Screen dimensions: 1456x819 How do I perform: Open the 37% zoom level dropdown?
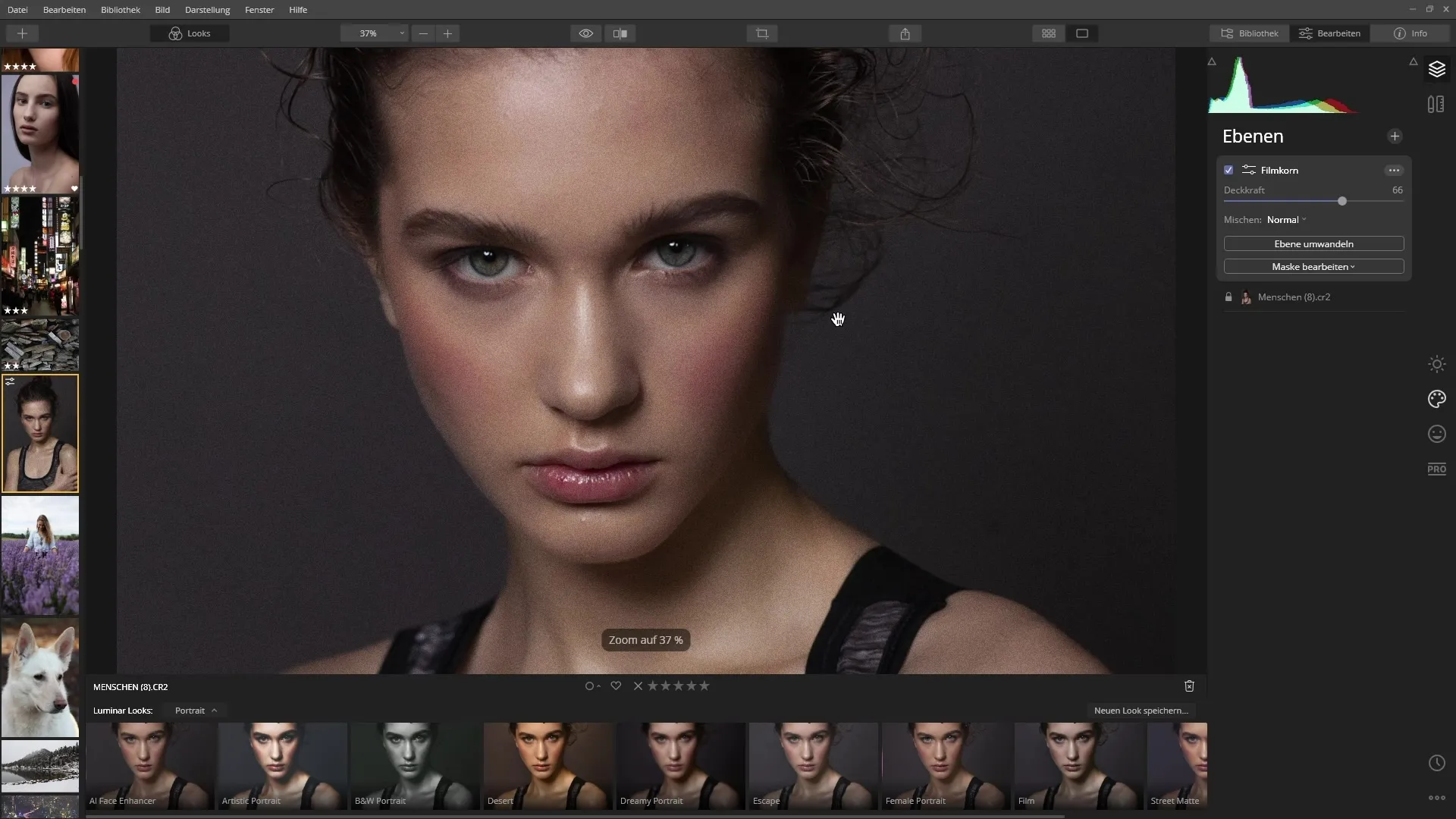(374, 33)
